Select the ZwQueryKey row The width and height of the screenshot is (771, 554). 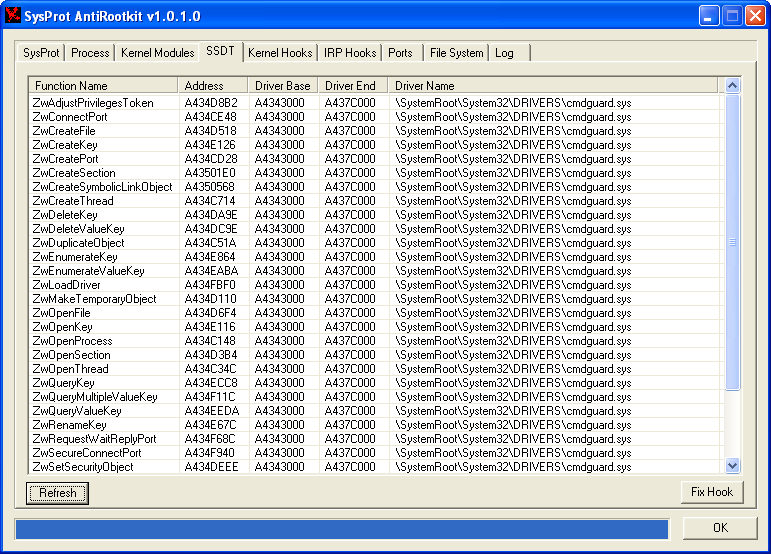coord(374,383)
